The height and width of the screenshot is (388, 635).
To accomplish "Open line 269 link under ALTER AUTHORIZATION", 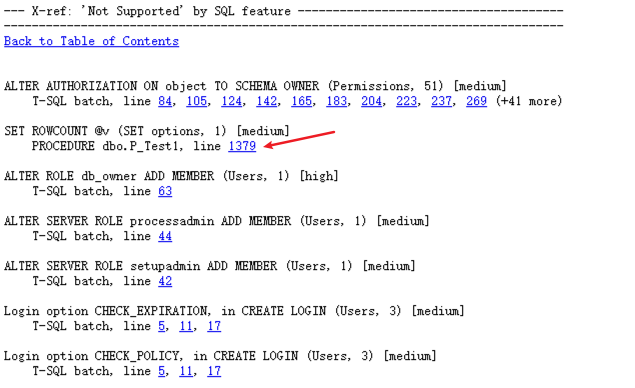I will (x=476, y=101).
